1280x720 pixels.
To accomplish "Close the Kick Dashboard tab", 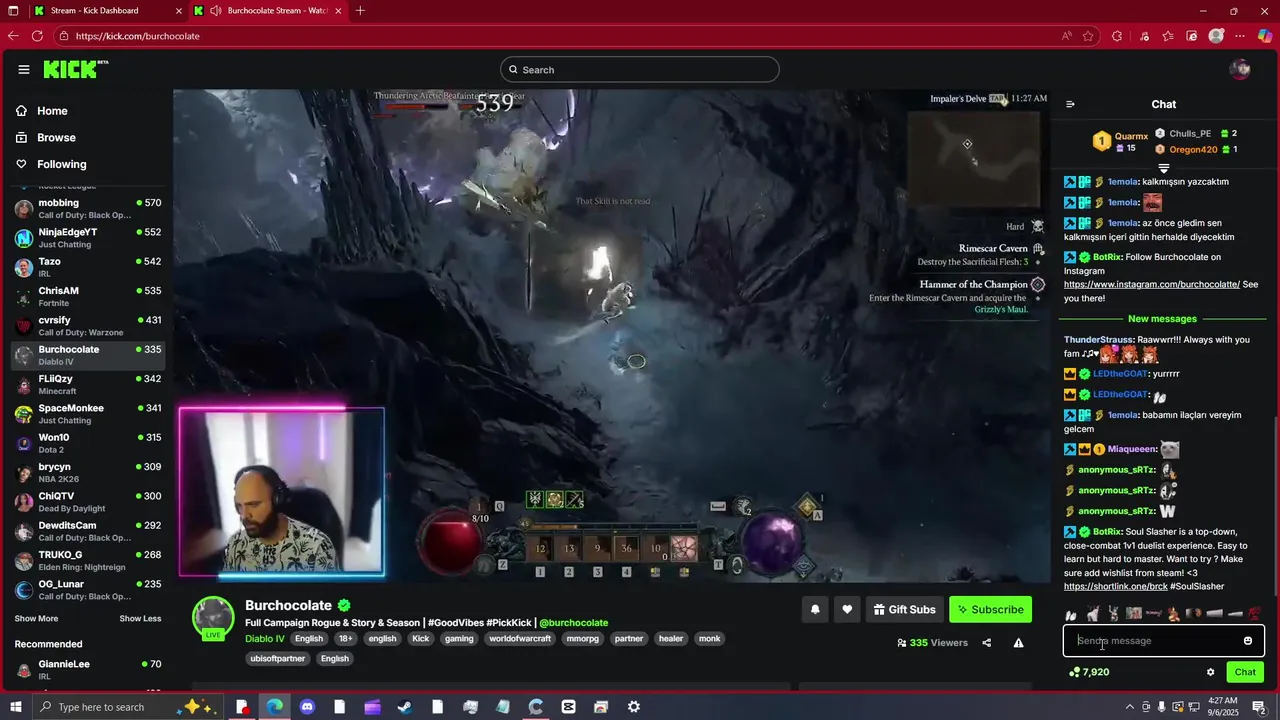I will point(179,11).
